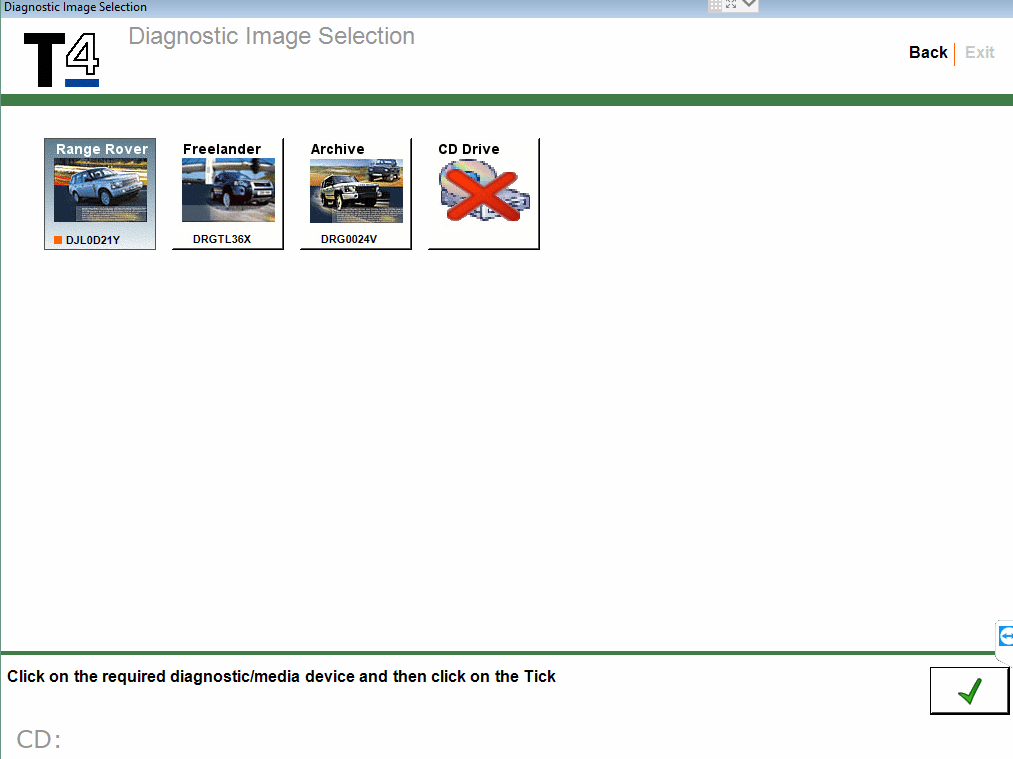The height and width of the screenshot is (759, 1013).
Task: Go Back to the previous screen
Action: click(928, 52)
